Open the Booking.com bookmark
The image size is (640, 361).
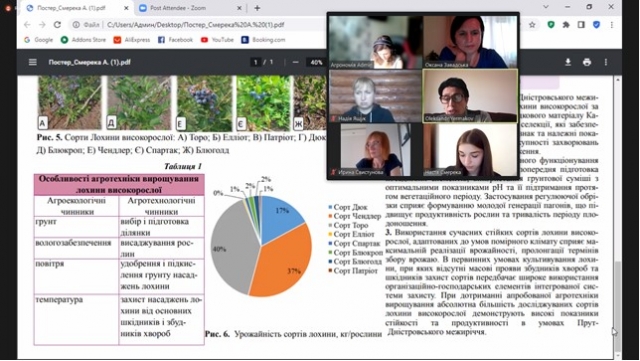tap(263, 40)
